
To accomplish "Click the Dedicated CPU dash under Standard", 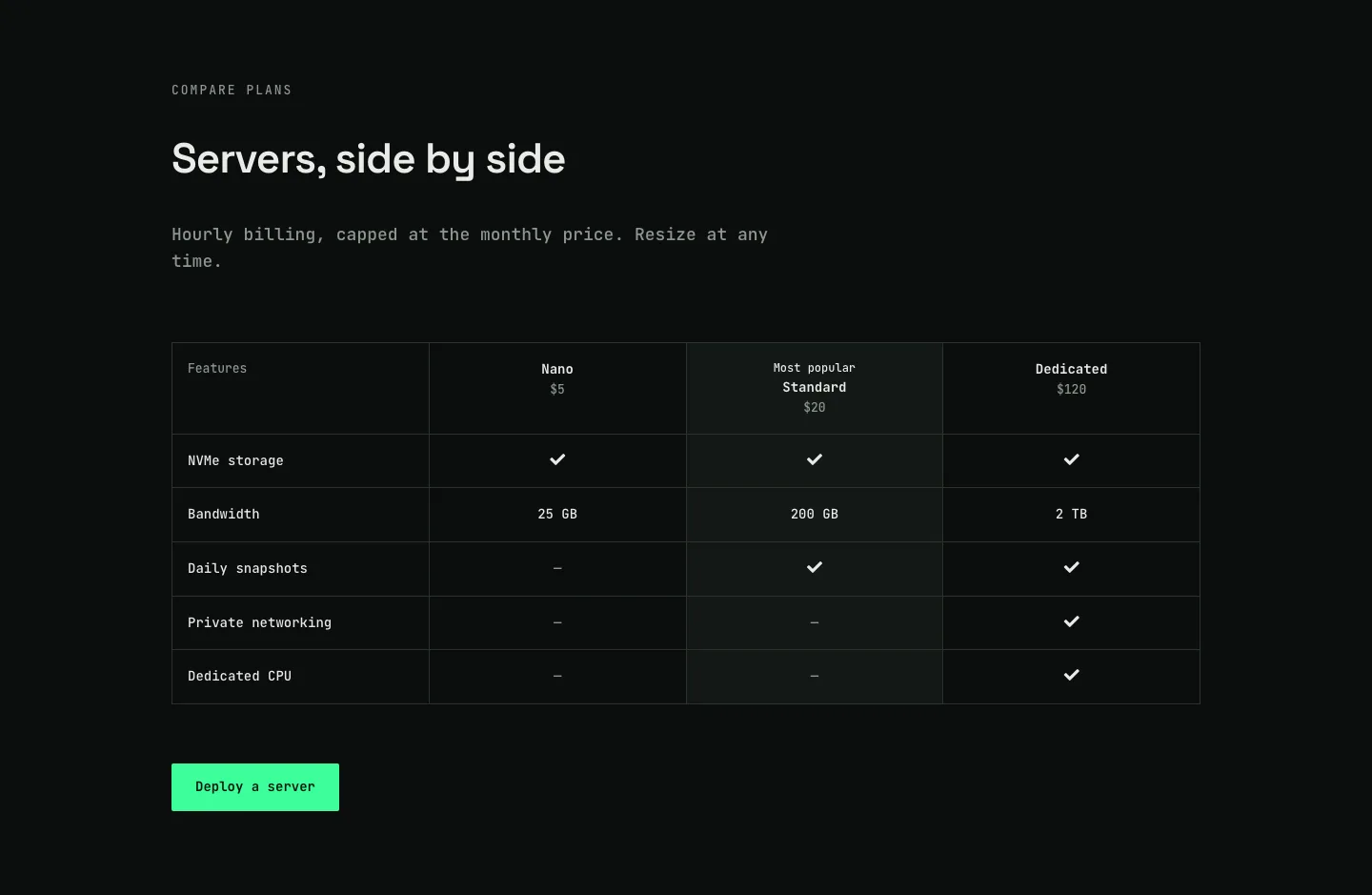I will tap(815, 676).
